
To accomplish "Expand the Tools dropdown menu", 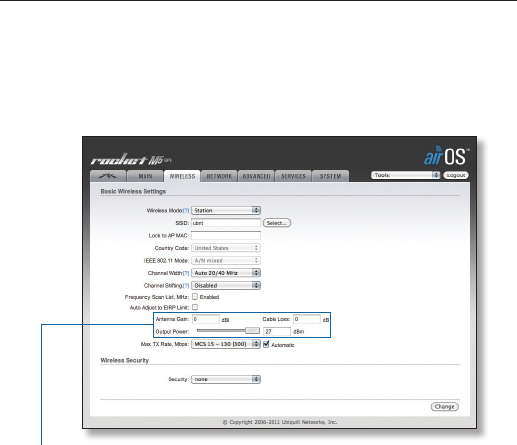I will [x=405, y=175].
